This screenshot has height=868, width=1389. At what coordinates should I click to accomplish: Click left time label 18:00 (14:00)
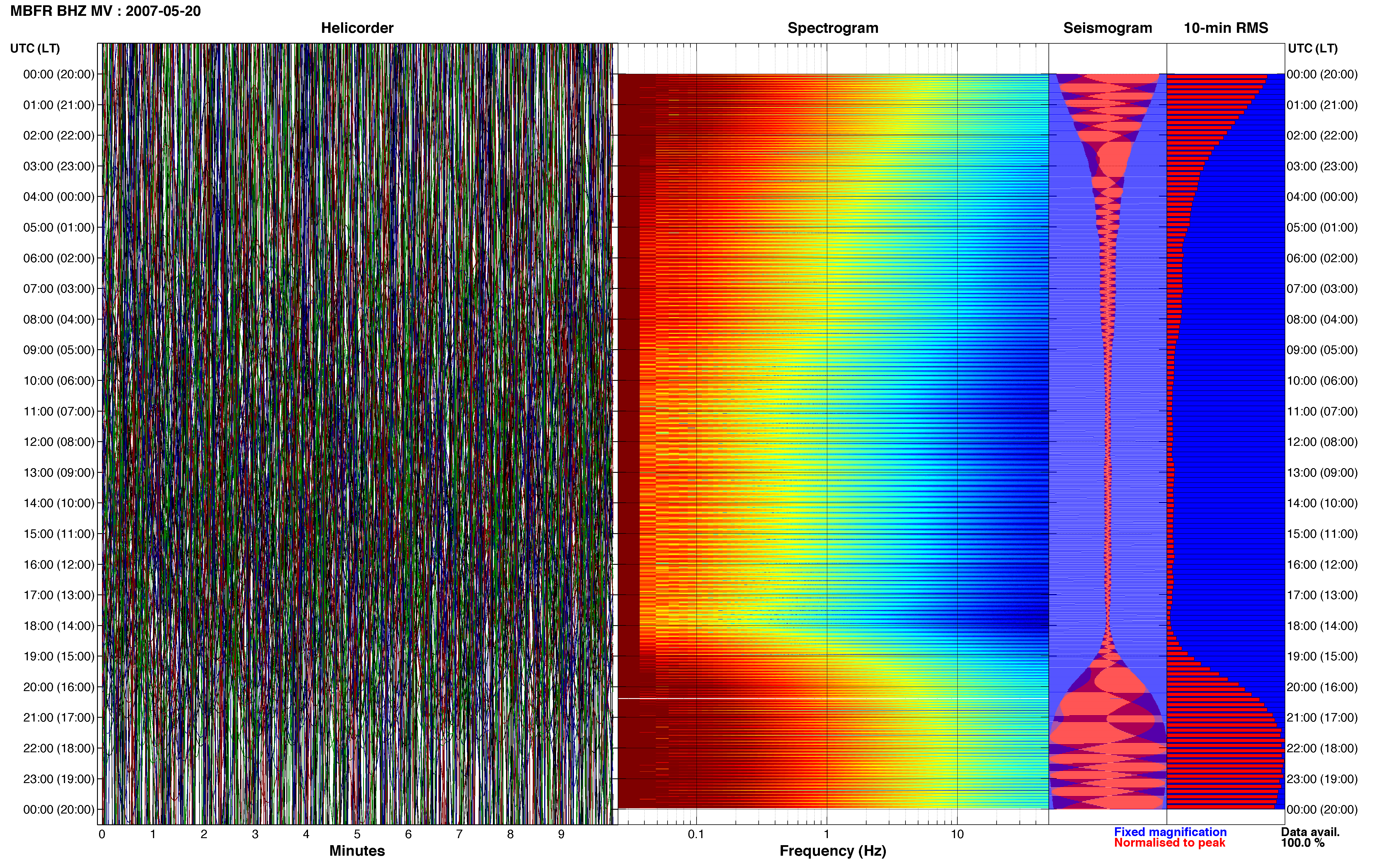click(59, 626)
